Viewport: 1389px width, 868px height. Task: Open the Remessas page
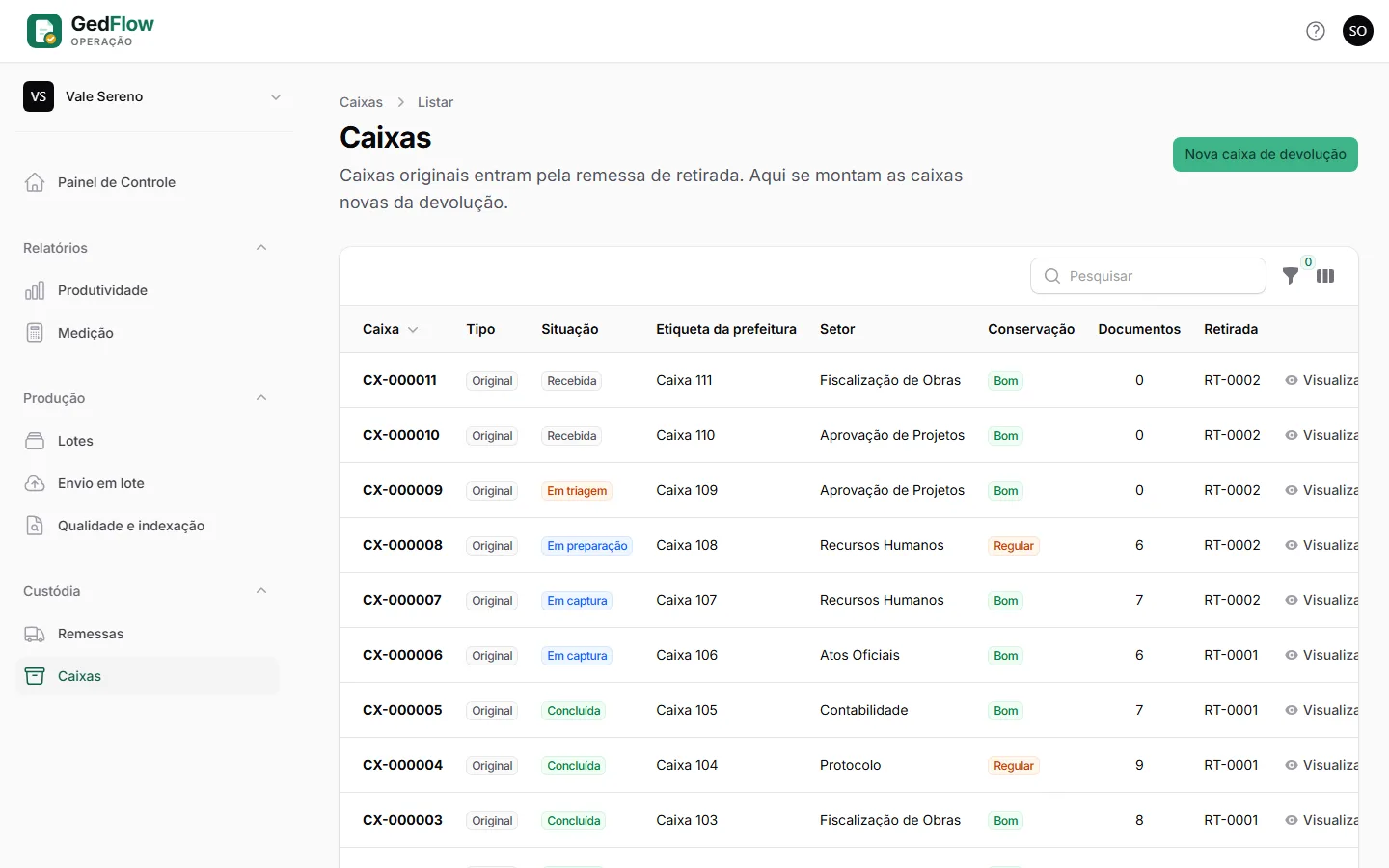pyautogui.click(x=148, y=634)
